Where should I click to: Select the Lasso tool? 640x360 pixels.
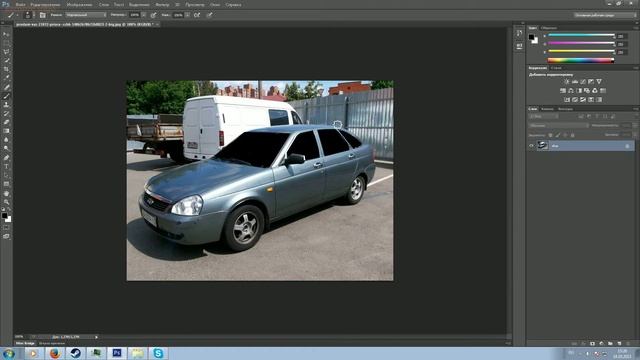6,52
